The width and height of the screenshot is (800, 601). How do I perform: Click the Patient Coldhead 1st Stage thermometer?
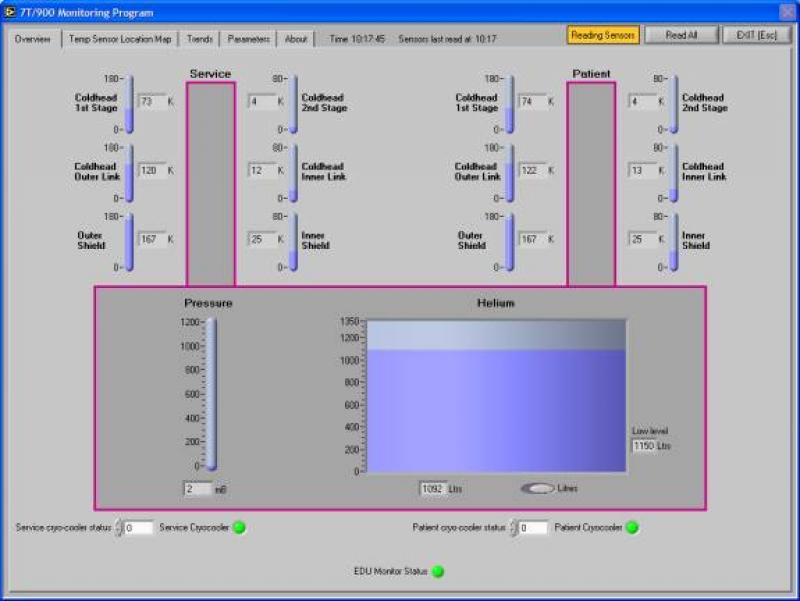tap(510, 105)
